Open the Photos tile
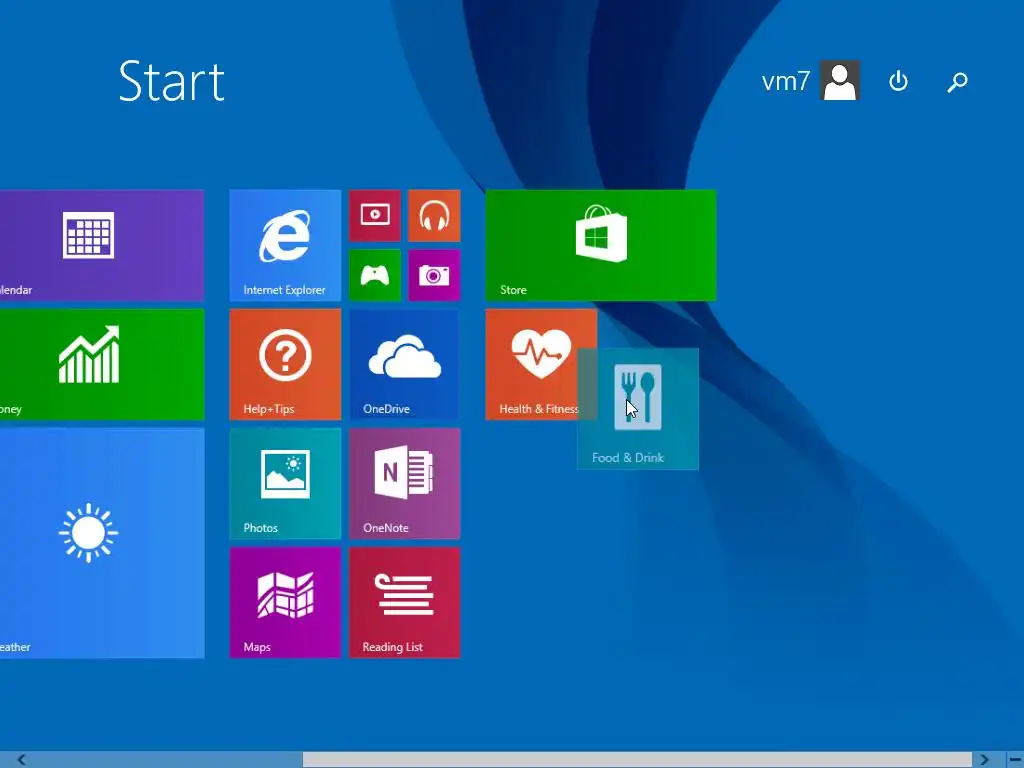 click(x=285, y=483)
